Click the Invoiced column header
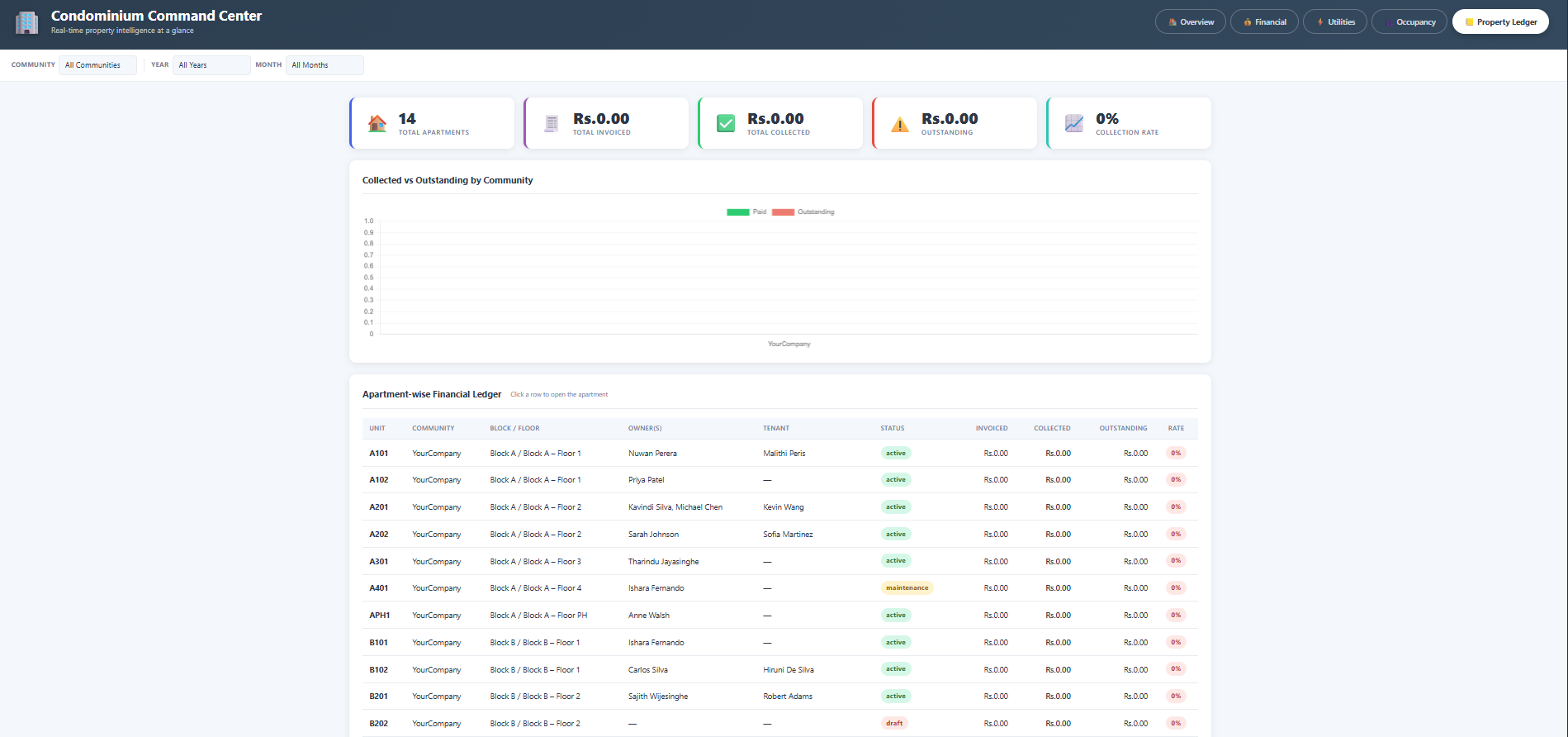This screenshot has width=1568, height=737. click(992, 428)
